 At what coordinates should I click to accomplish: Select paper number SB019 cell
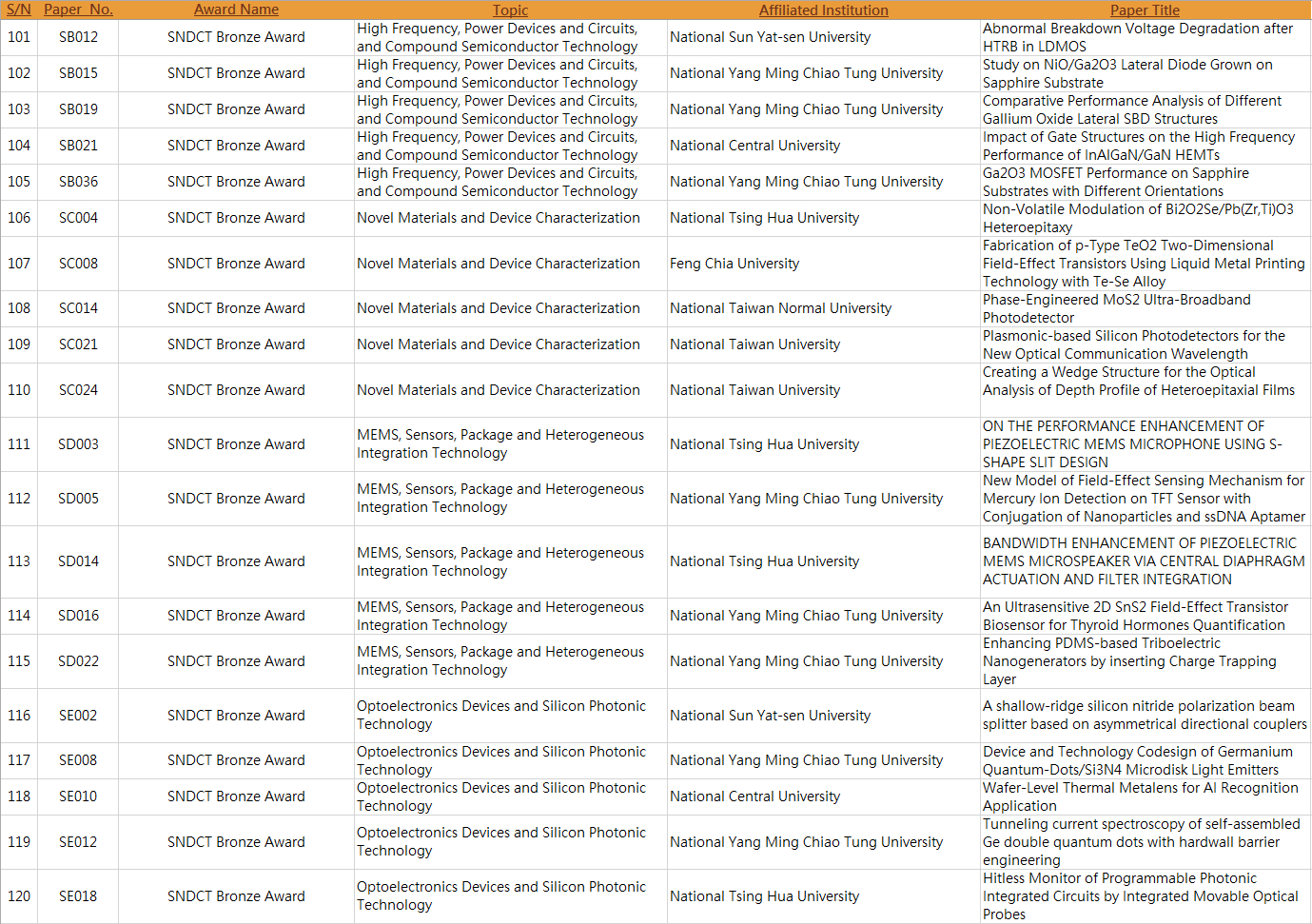78,109
